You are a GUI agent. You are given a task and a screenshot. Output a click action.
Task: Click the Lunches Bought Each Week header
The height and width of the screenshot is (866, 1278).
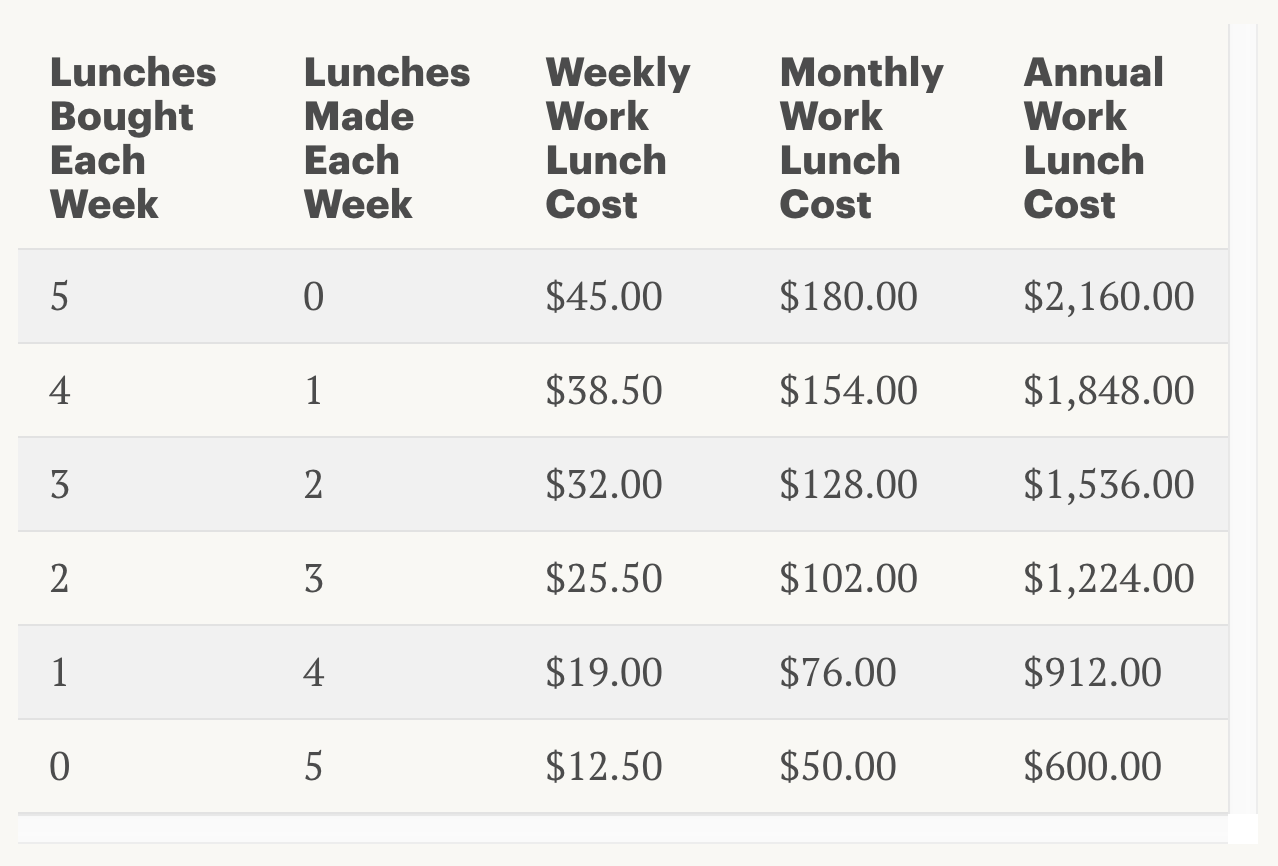coord(132,138)
